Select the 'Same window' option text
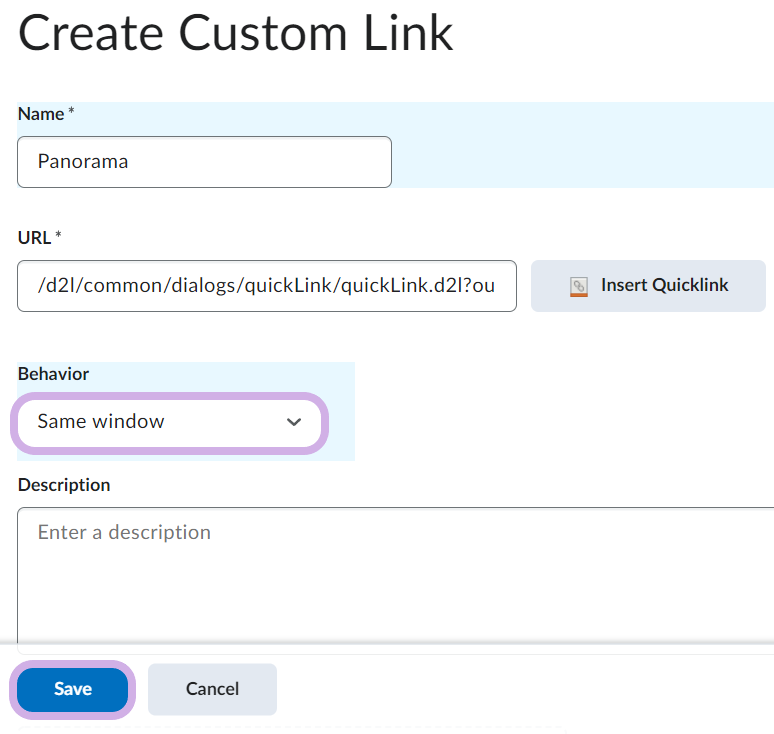 click(101, 422)
